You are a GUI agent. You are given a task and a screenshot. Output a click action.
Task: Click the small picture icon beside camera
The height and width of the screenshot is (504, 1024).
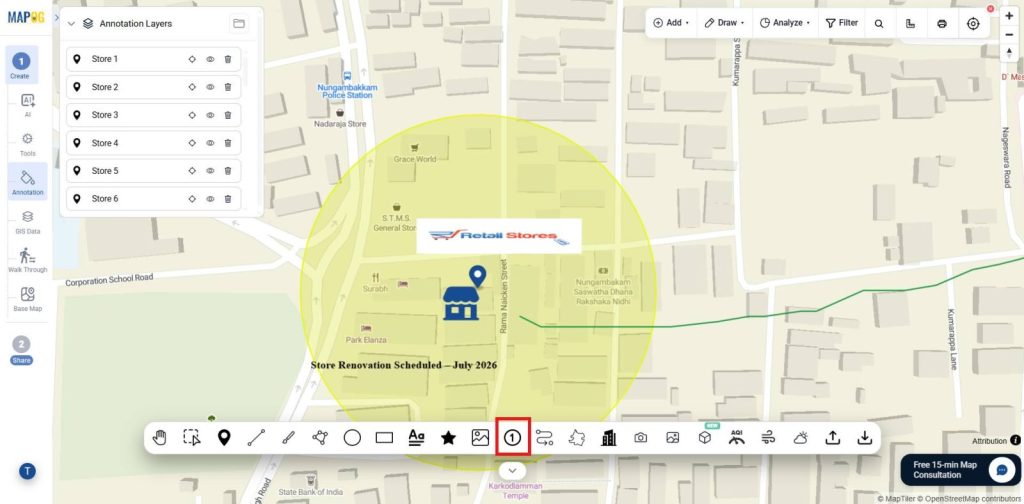coord(673,438)
